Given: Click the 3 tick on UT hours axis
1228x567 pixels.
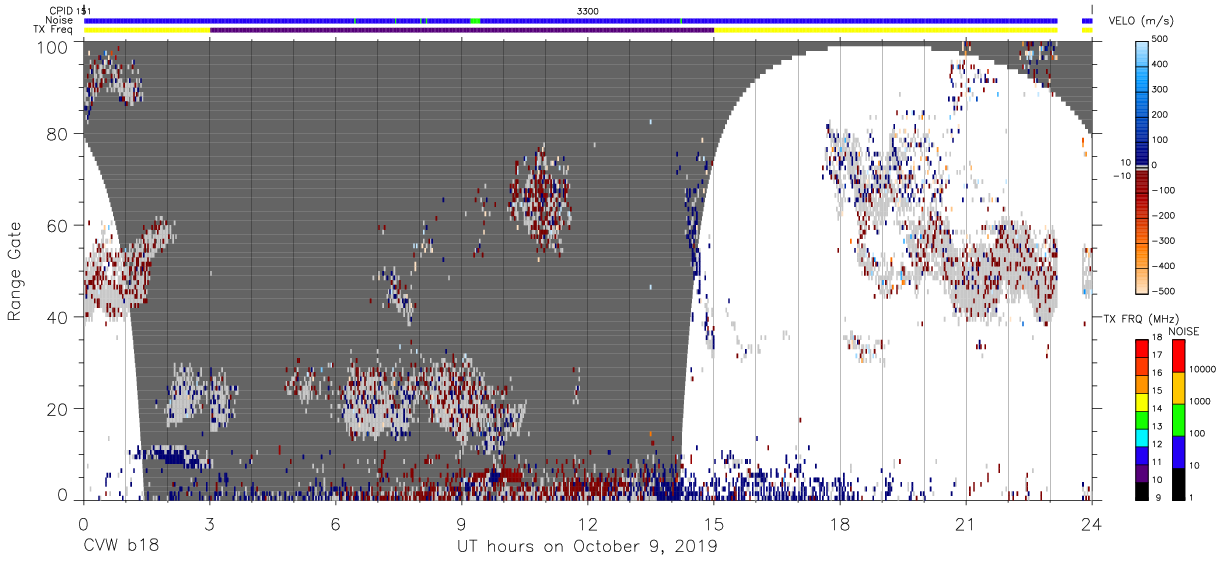Looking at the screenshot, I should tap(209, 523).
